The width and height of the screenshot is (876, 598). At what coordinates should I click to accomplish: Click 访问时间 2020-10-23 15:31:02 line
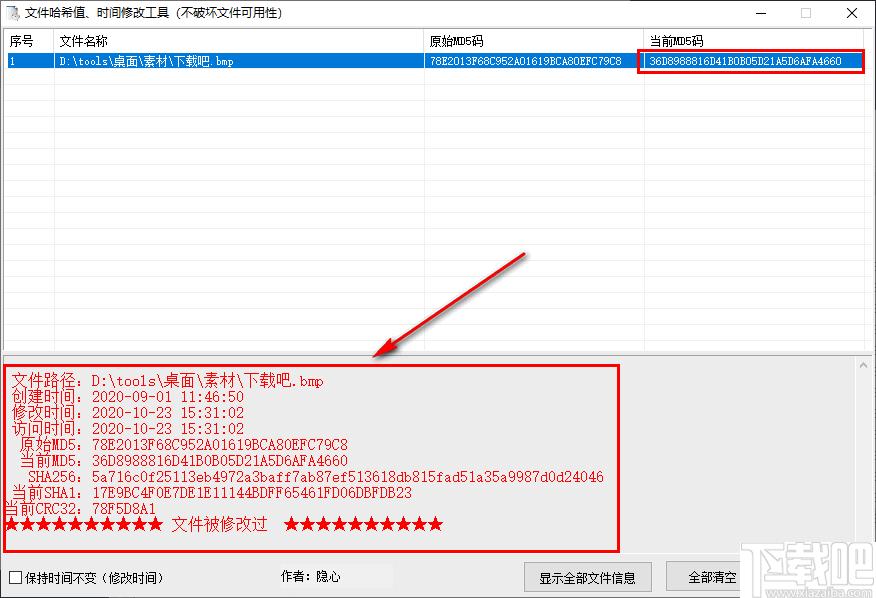(x=128, y=429)
